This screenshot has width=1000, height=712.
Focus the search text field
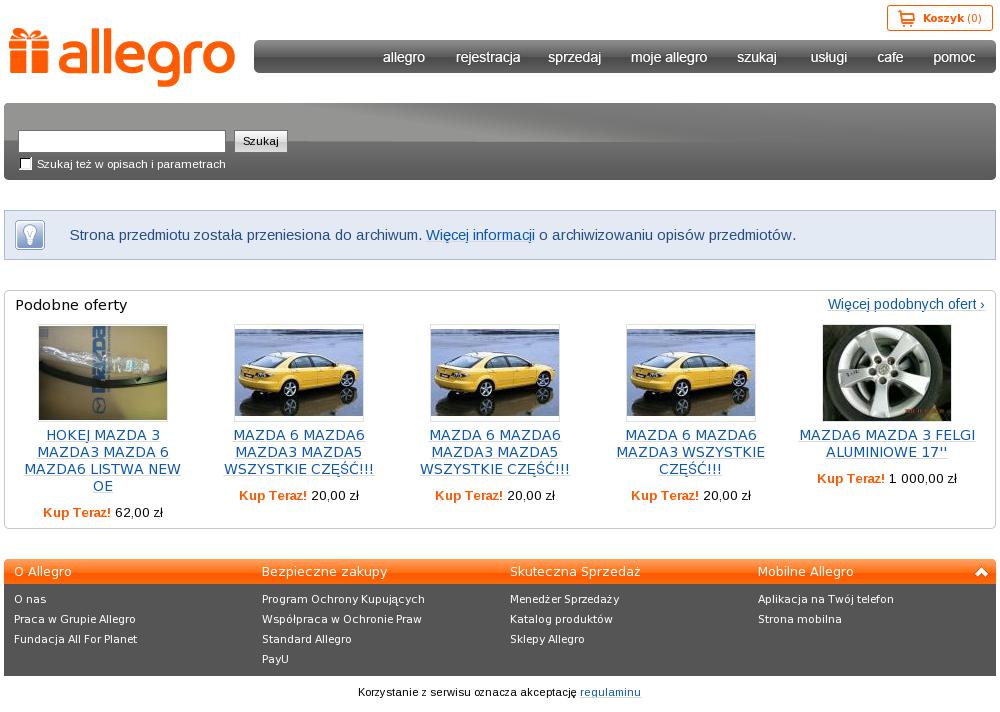[122, 141]
